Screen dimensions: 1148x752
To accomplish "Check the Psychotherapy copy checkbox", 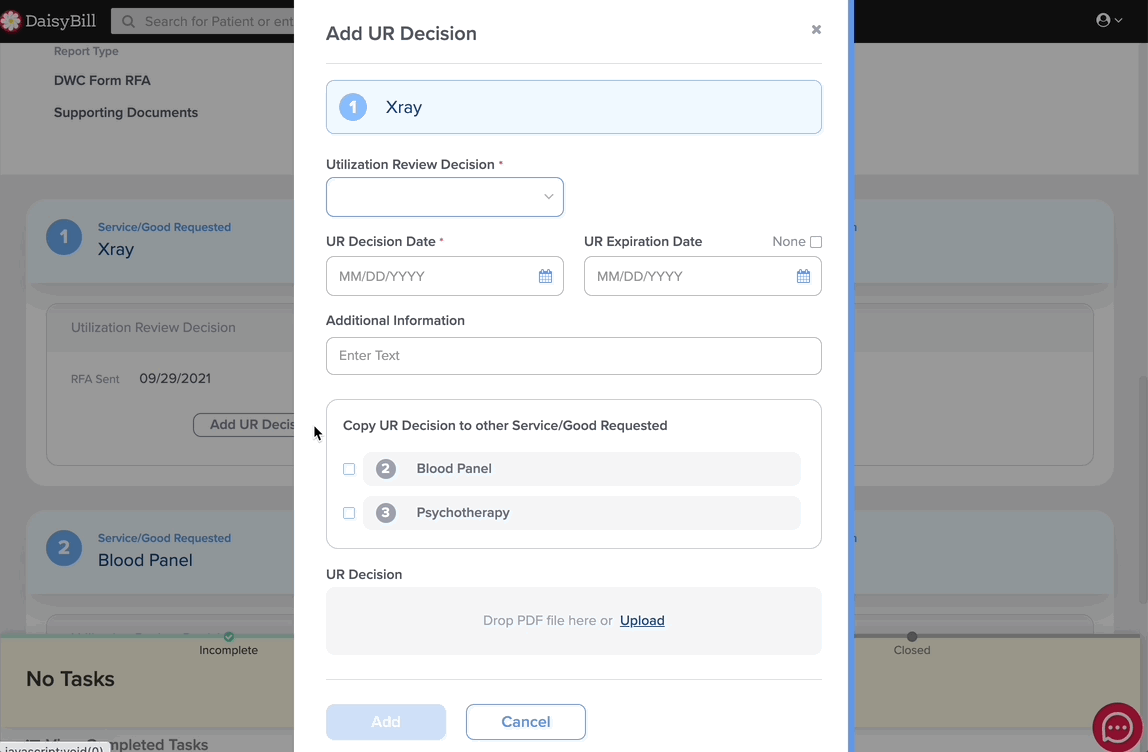I will (x=349, y=513).
